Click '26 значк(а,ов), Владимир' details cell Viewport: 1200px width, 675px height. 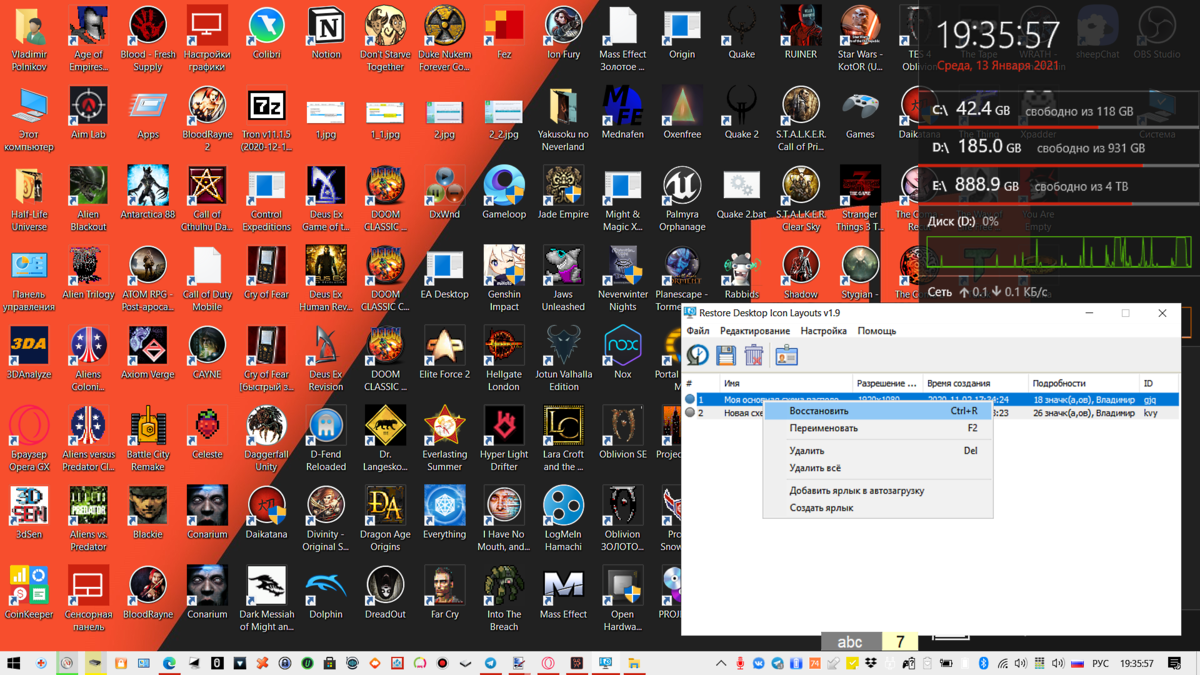click(1084, 413)
